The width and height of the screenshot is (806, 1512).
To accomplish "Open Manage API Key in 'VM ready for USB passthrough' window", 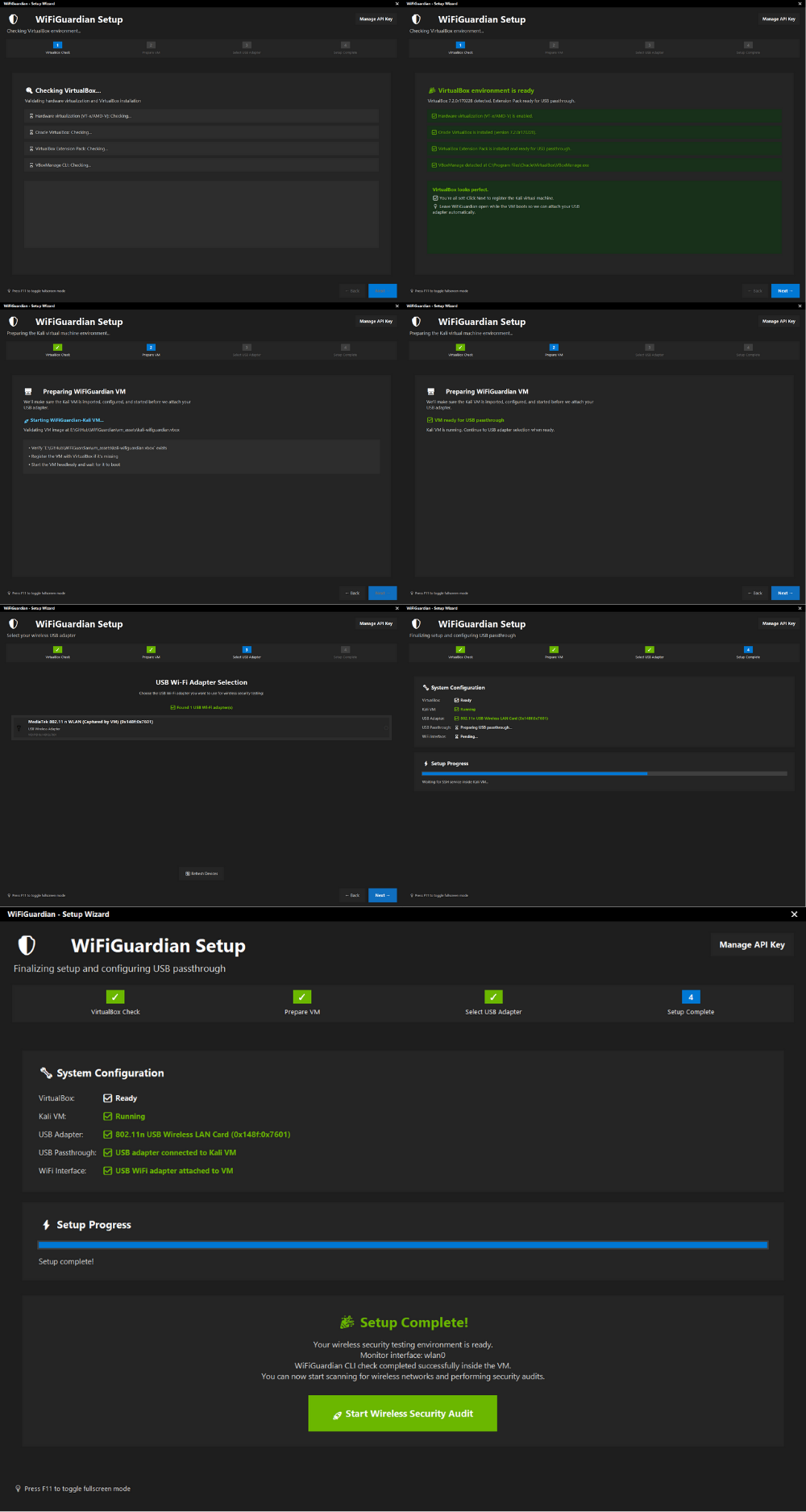I will [x=779, y=321].
